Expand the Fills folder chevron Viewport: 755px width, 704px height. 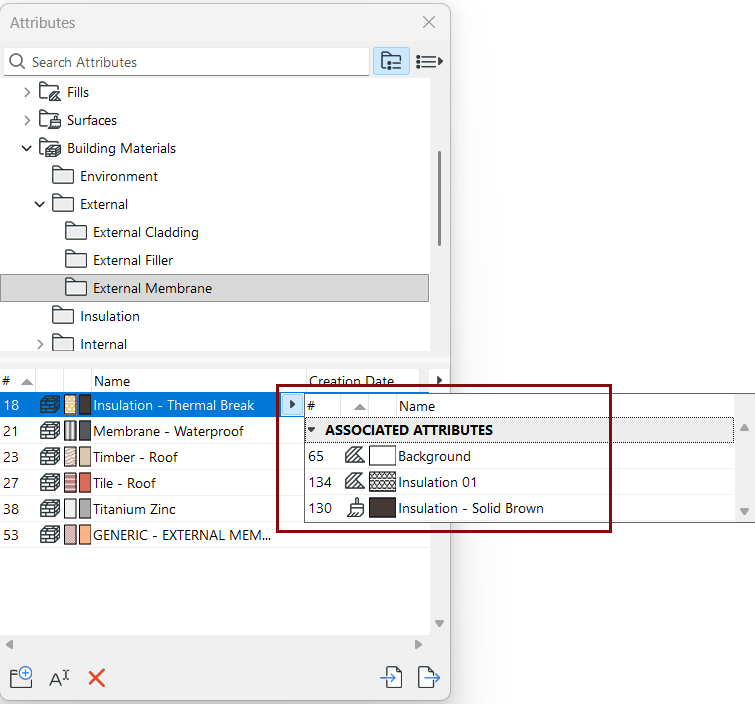click(27, 92)
